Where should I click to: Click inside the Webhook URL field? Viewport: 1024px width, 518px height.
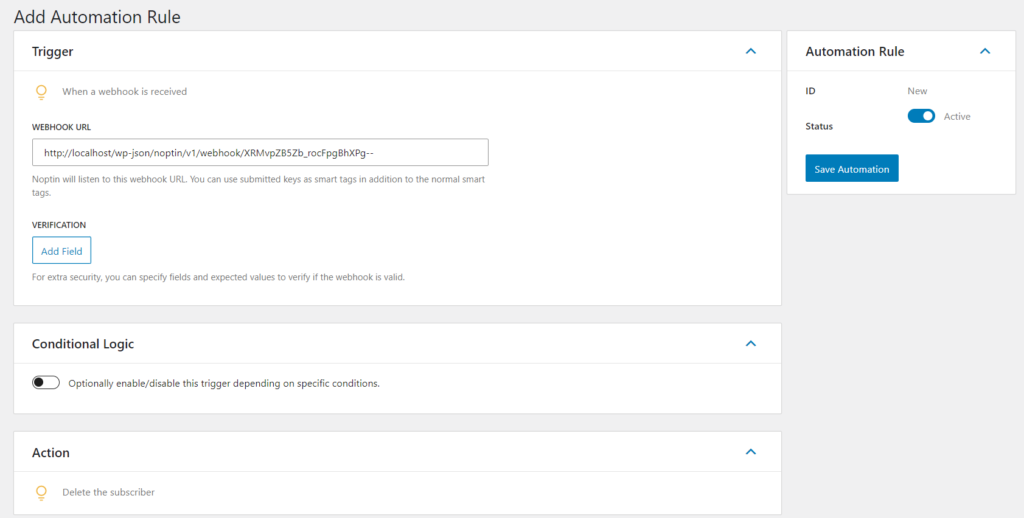(x=260, y=152)
